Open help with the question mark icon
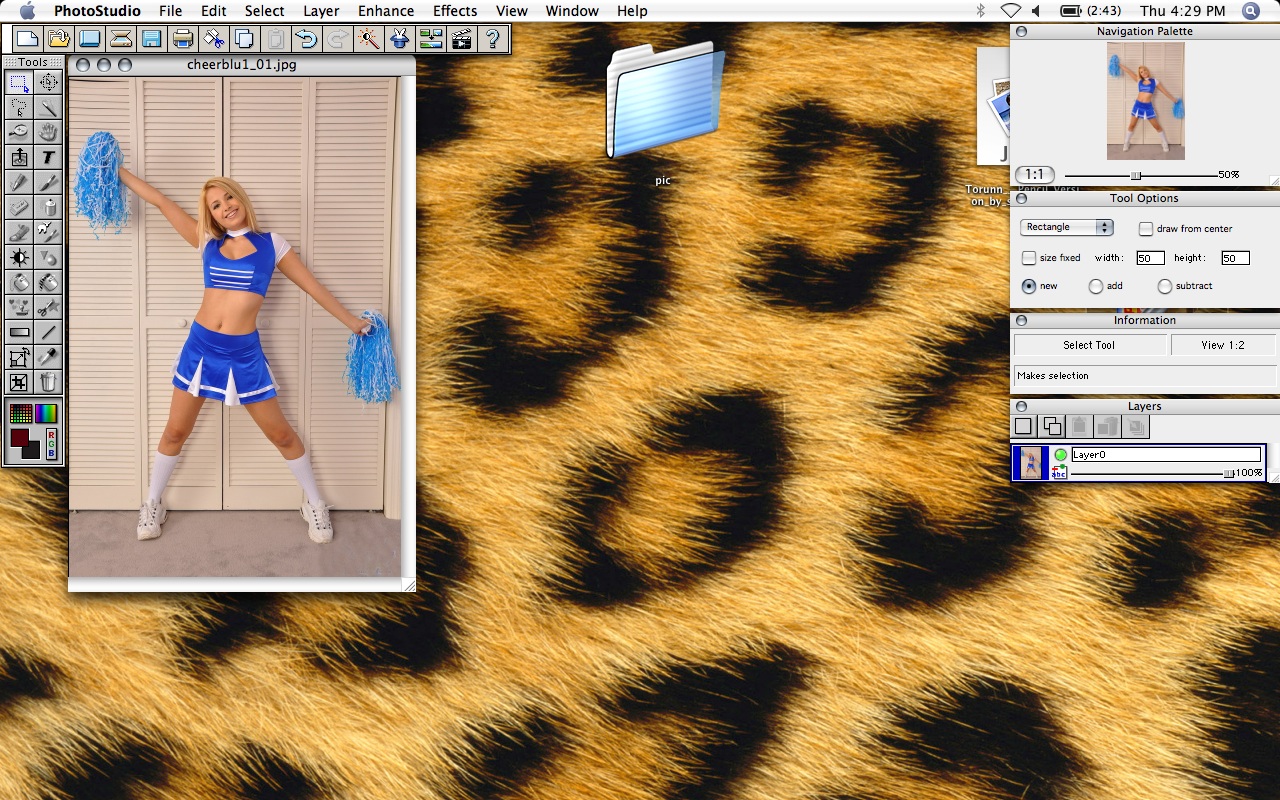 click(492, 39)
